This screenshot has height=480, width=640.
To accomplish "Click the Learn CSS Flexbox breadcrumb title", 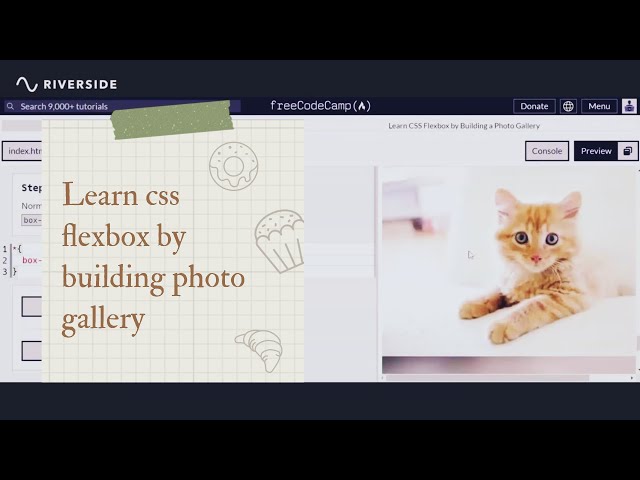I will tap(464, 126).
